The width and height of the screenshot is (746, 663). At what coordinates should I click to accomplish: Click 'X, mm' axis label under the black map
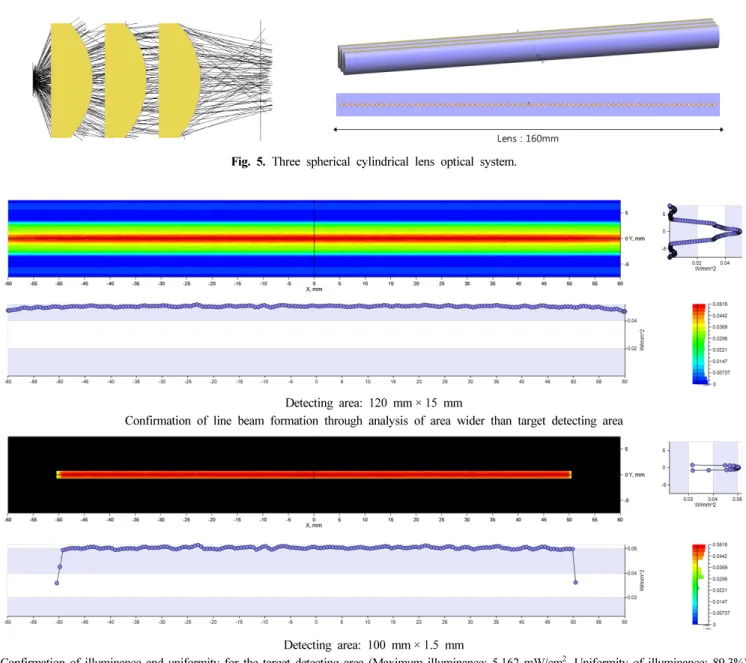click(x=314, y=525)
